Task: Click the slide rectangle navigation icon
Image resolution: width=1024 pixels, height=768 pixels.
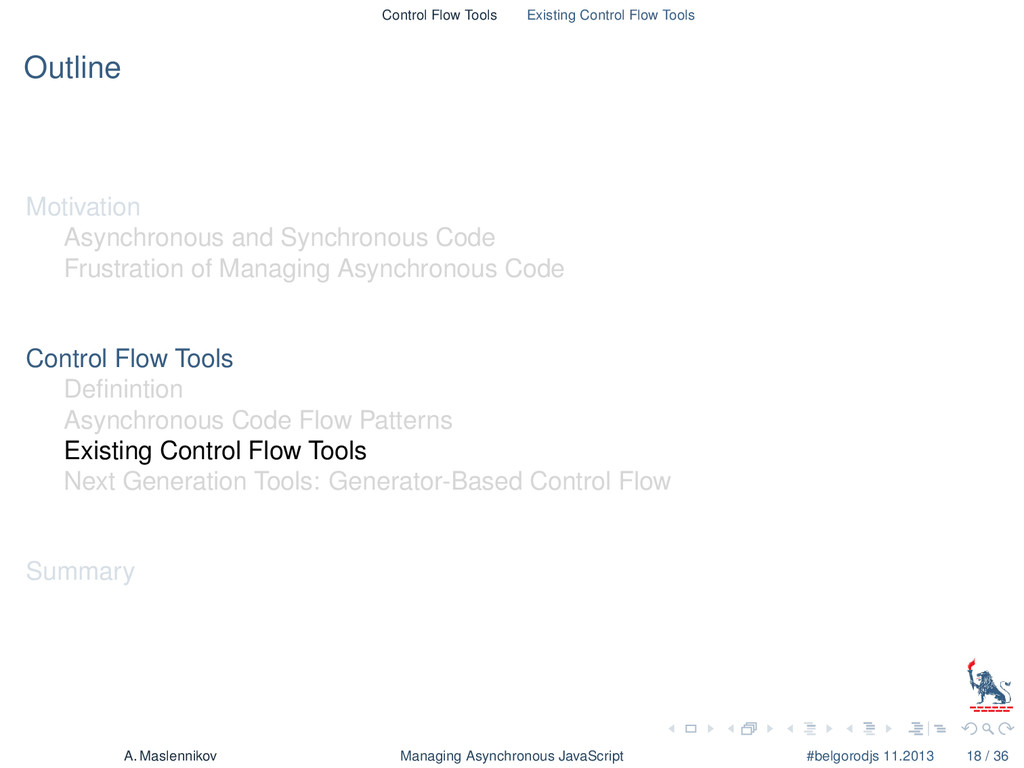Action: [x=691, y=728]
